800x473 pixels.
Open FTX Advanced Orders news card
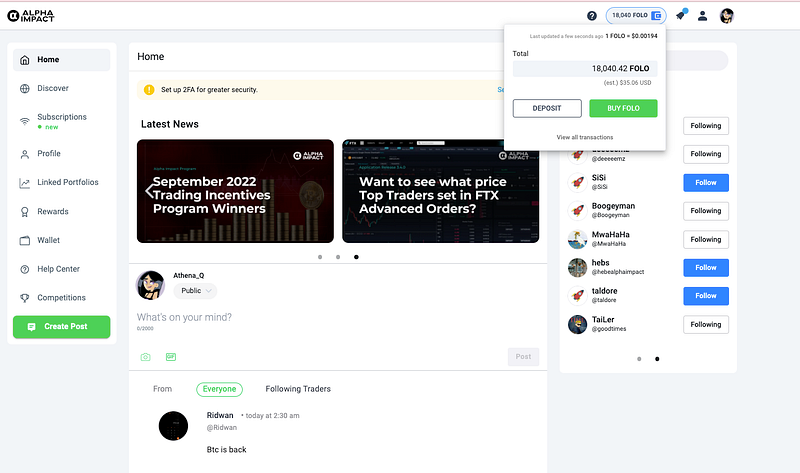(x=441, y=191)
